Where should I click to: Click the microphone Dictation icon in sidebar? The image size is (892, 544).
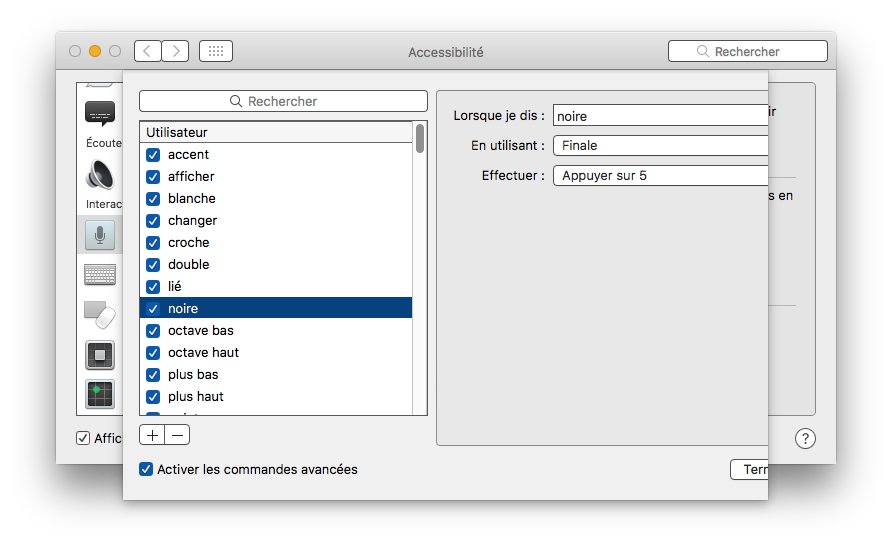point(99,235)
